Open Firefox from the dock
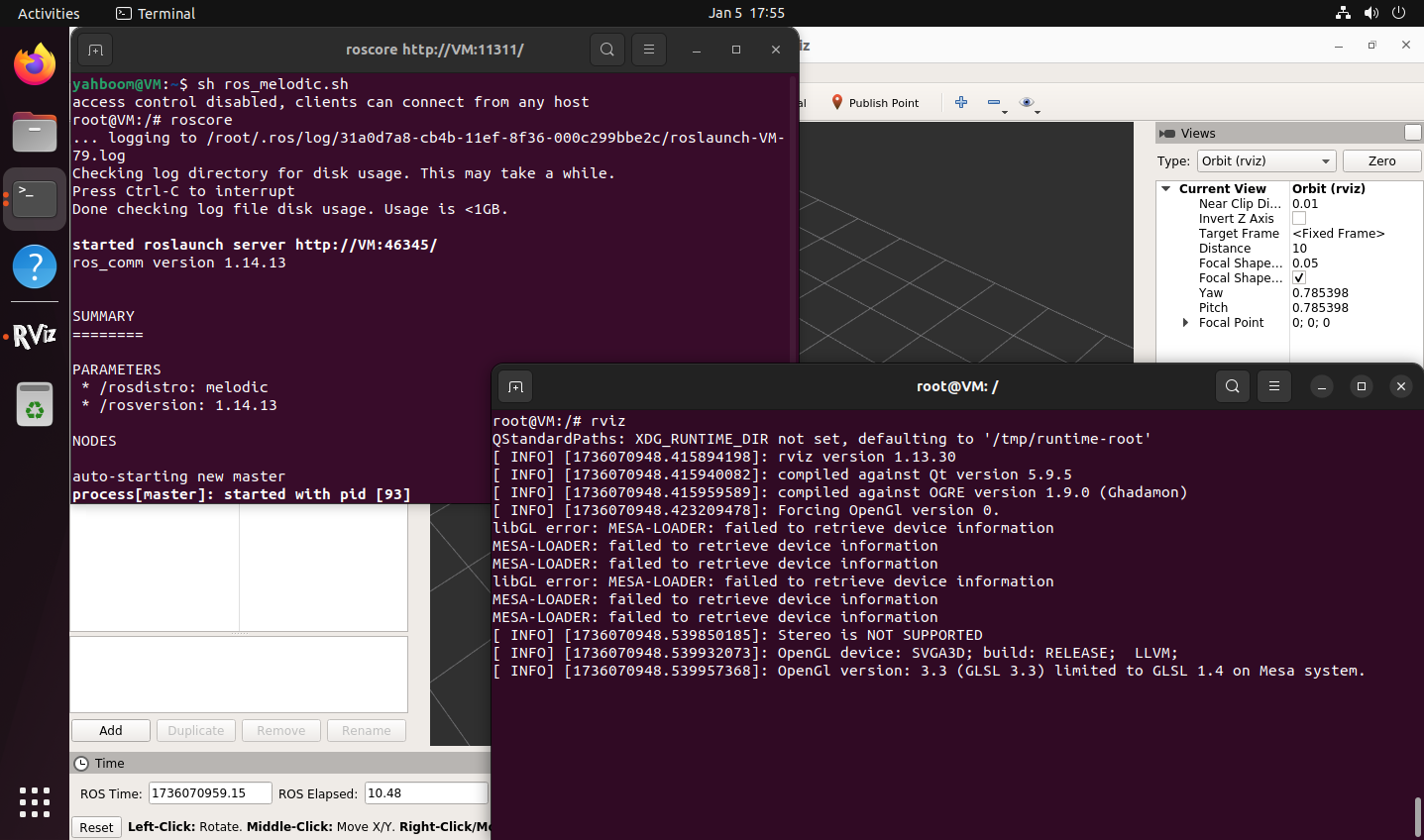 [35, 64]
